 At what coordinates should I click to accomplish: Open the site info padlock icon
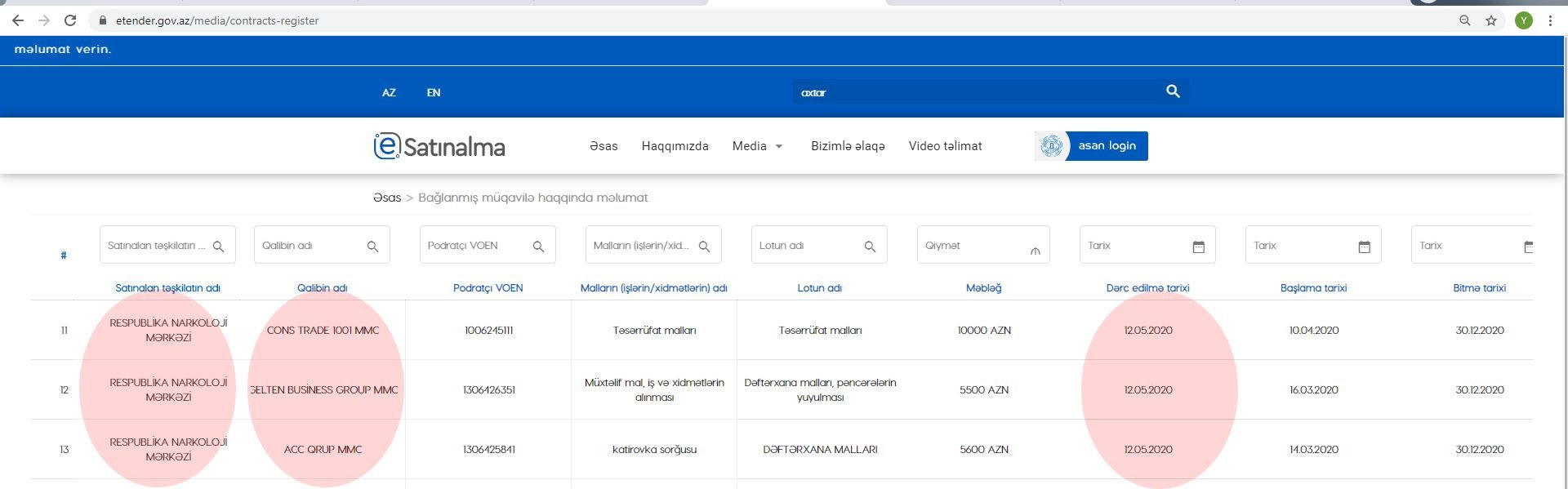[x=103, y=20]
